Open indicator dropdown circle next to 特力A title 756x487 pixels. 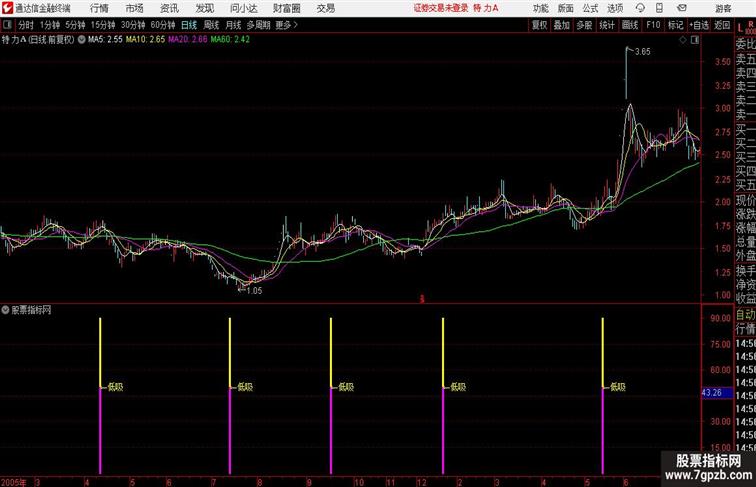(x=81, y=40)
